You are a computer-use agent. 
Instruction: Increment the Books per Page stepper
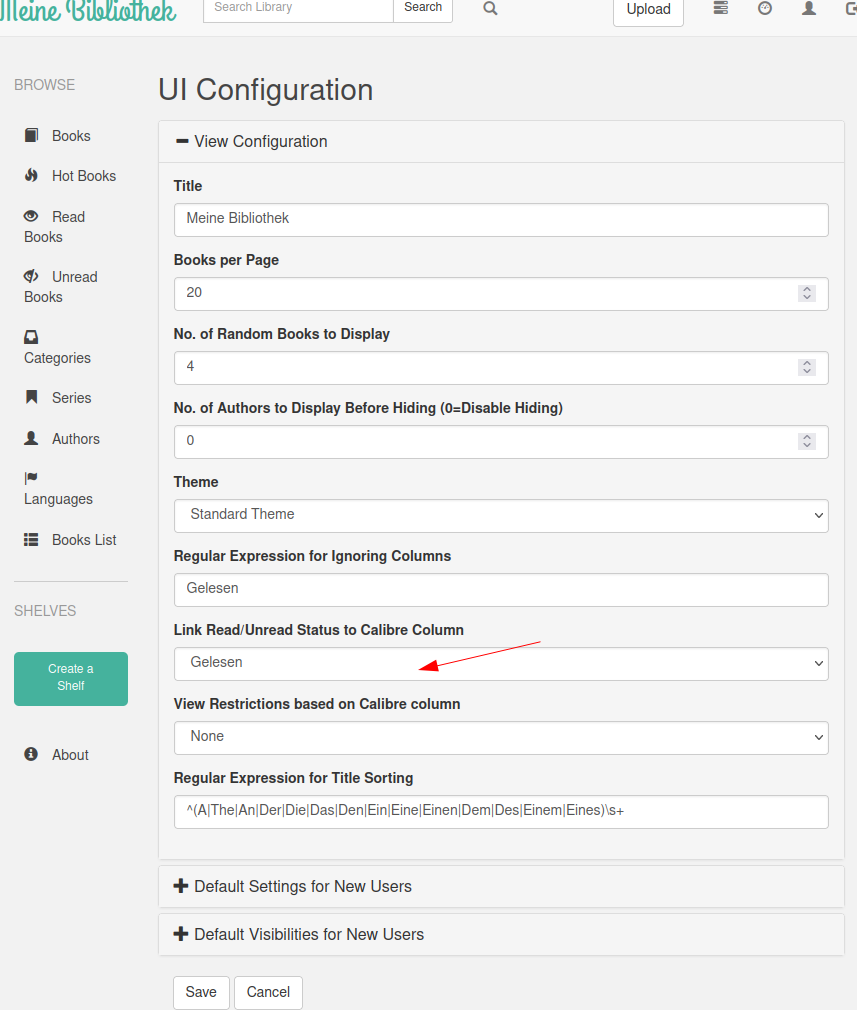(807, 289)
